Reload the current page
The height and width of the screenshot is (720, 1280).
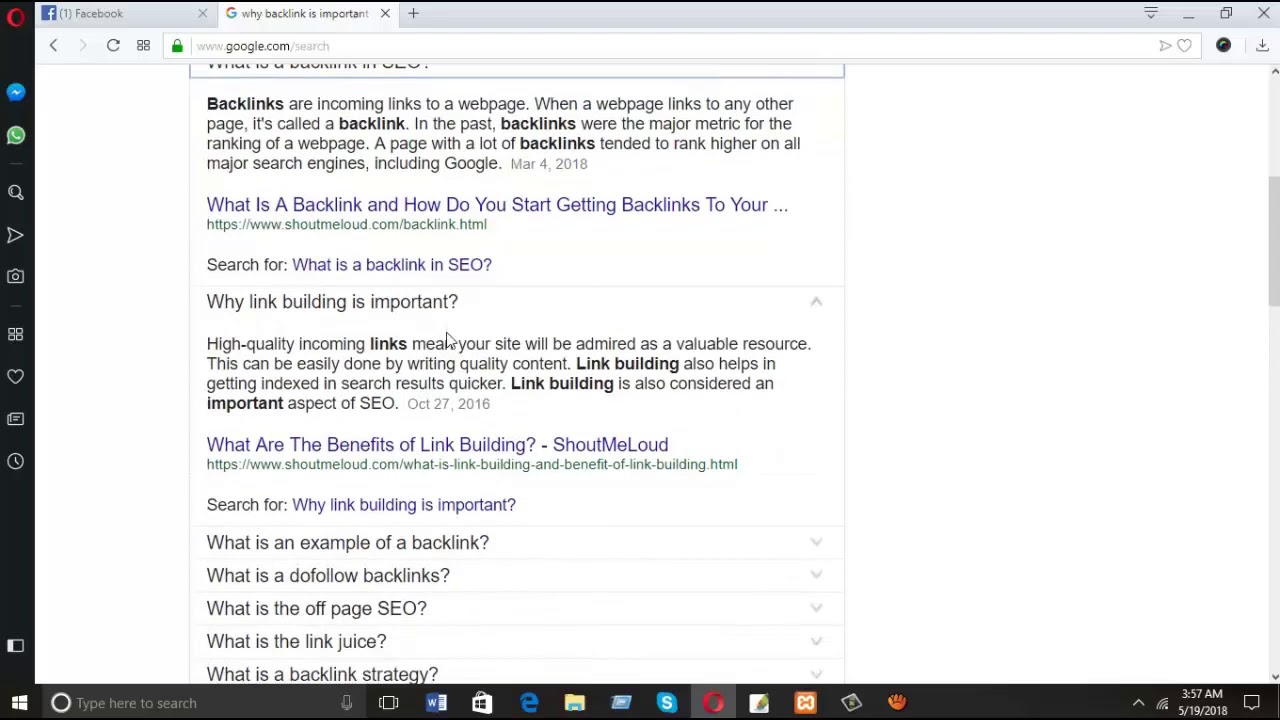click(113, 46)
